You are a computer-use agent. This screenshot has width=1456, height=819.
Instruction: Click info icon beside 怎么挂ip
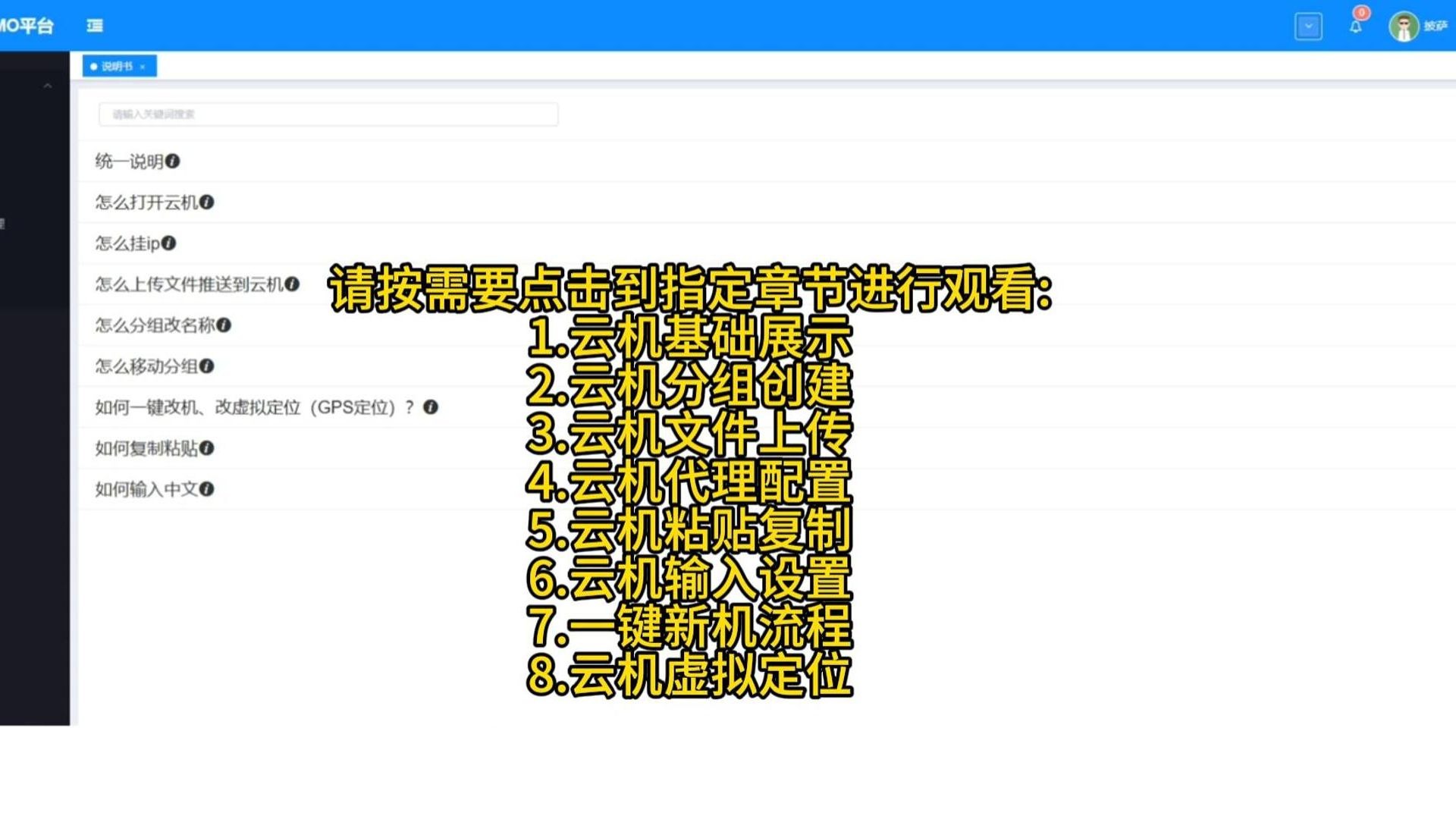tap(168, 243)
